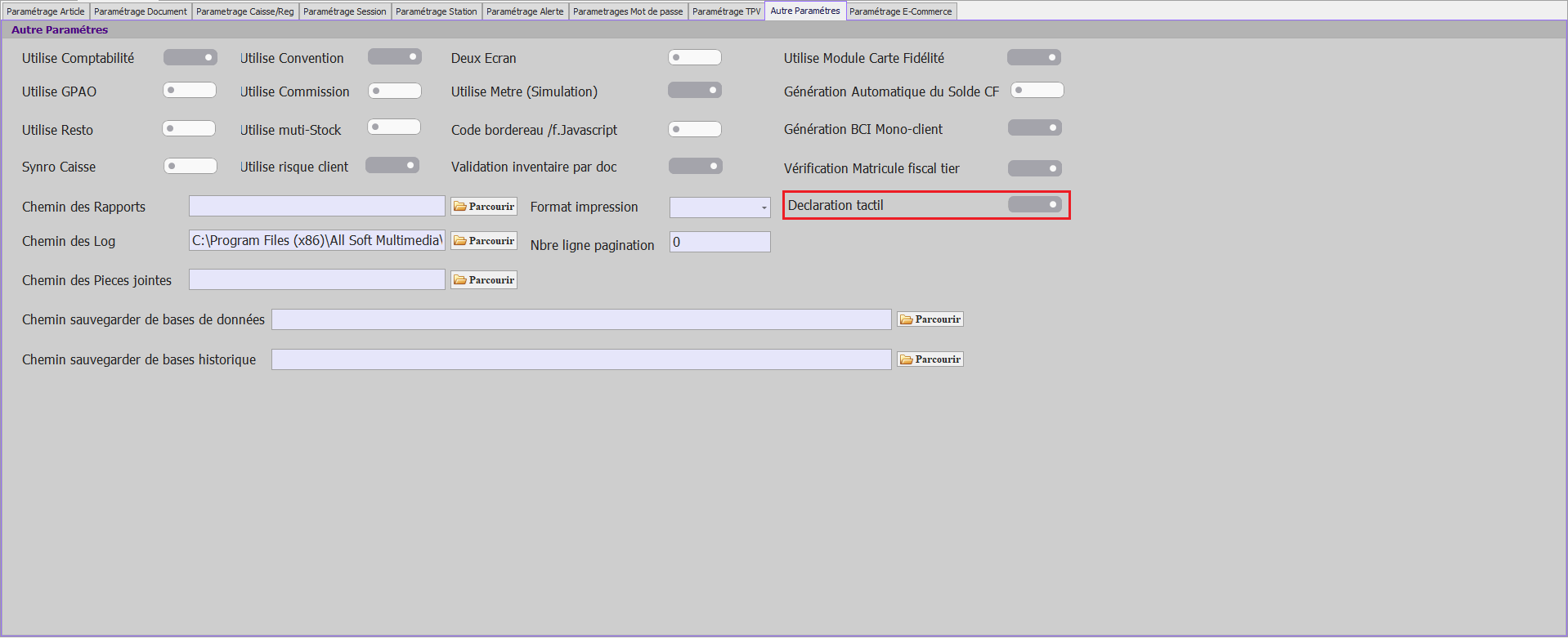Select the Paramétrage TPV tab
The height and width of the screenshot is (638, 1568).
[727, 11]
